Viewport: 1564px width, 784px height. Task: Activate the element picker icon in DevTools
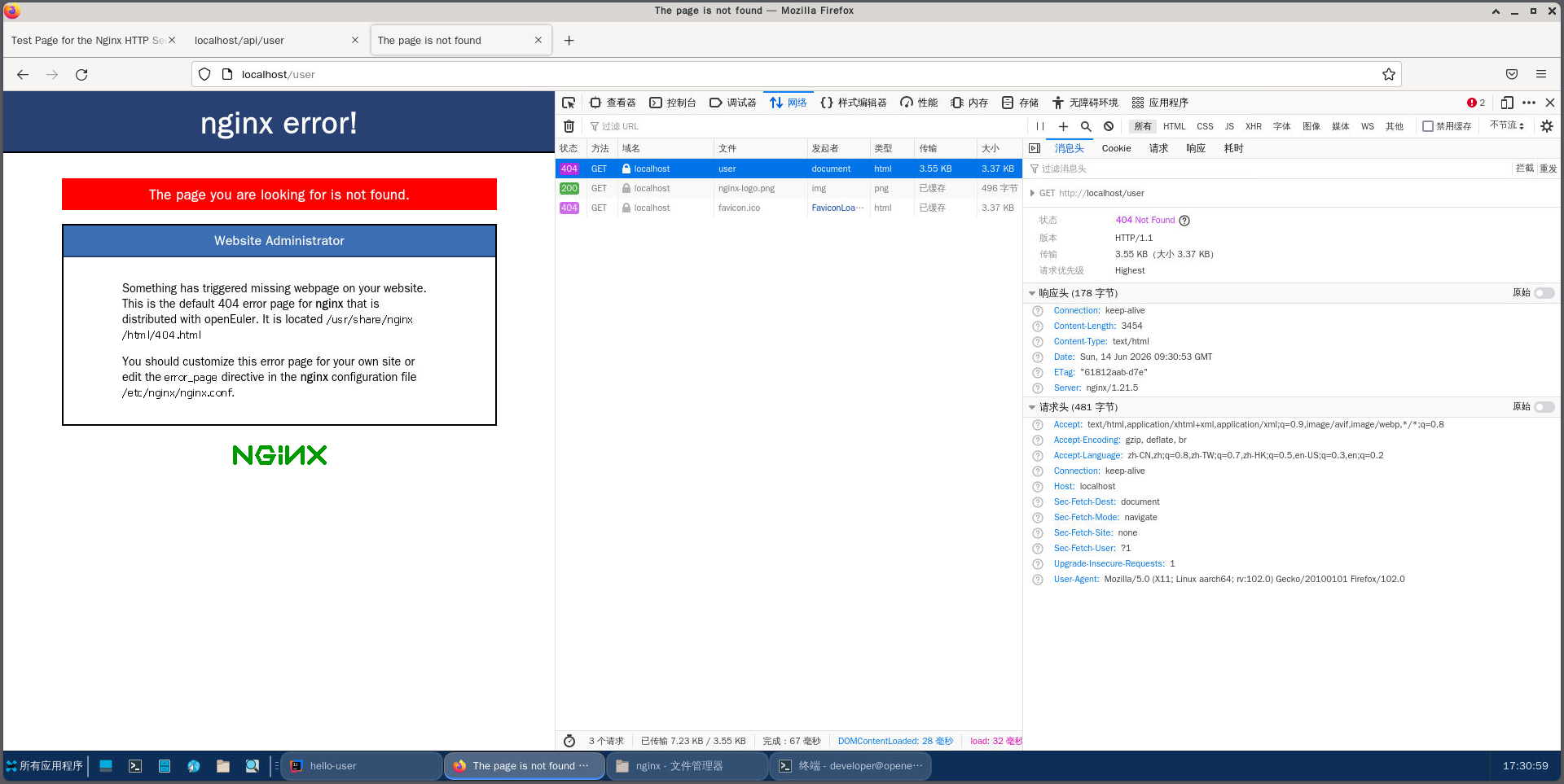click(569, 103)
